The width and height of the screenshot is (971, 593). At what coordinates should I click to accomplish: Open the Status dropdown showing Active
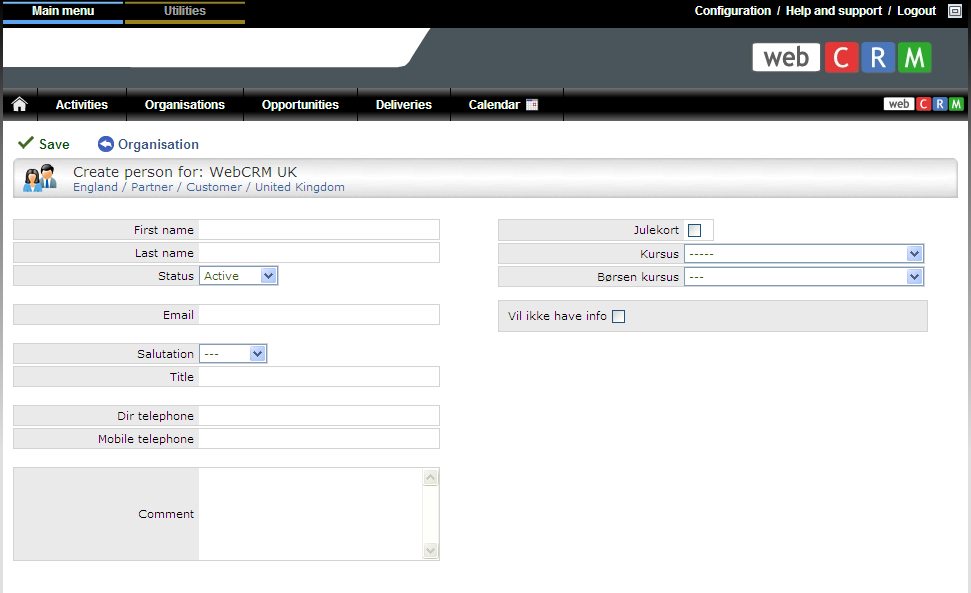tap(238, 275)
